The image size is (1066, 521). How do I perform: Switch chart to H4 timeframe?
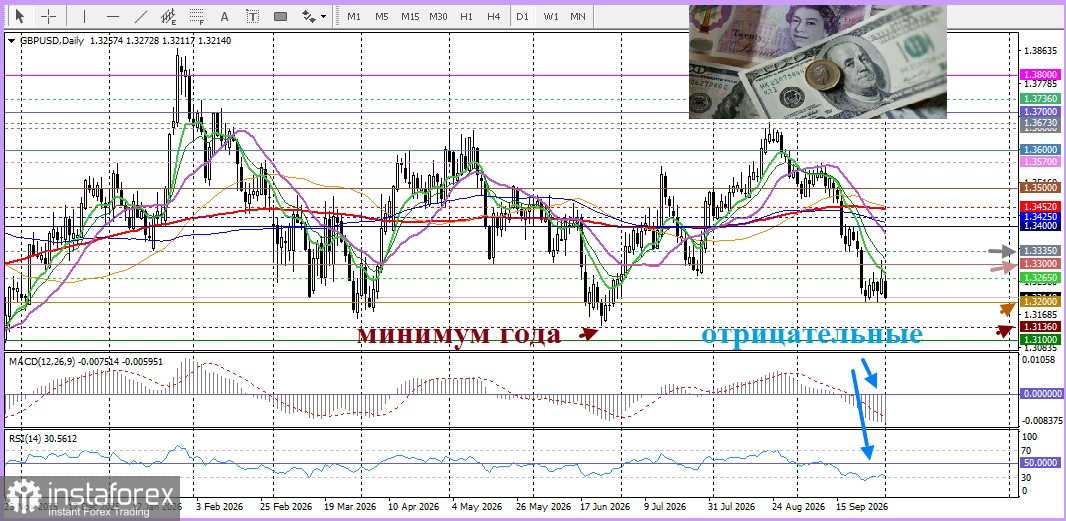[494, 16]
